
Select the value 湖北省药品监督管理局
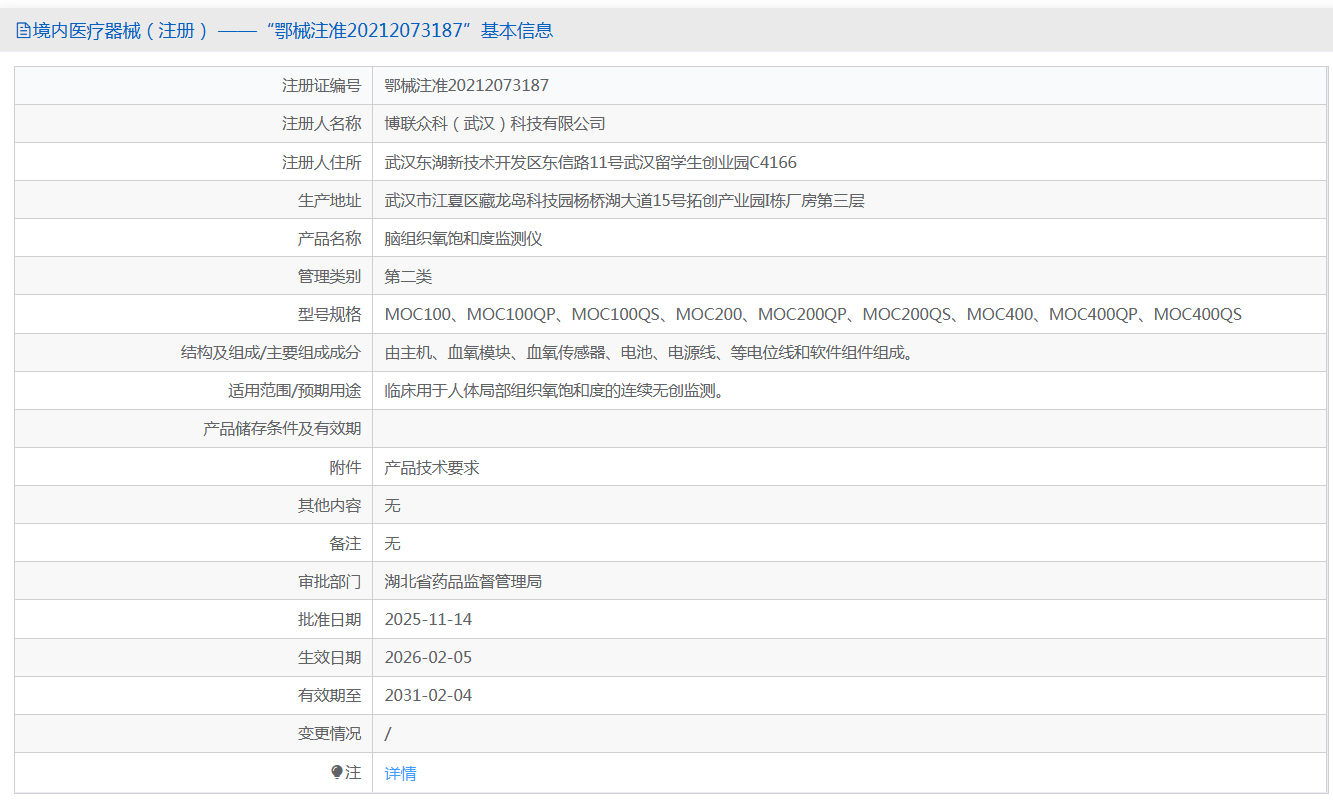[x=464, y=581]
